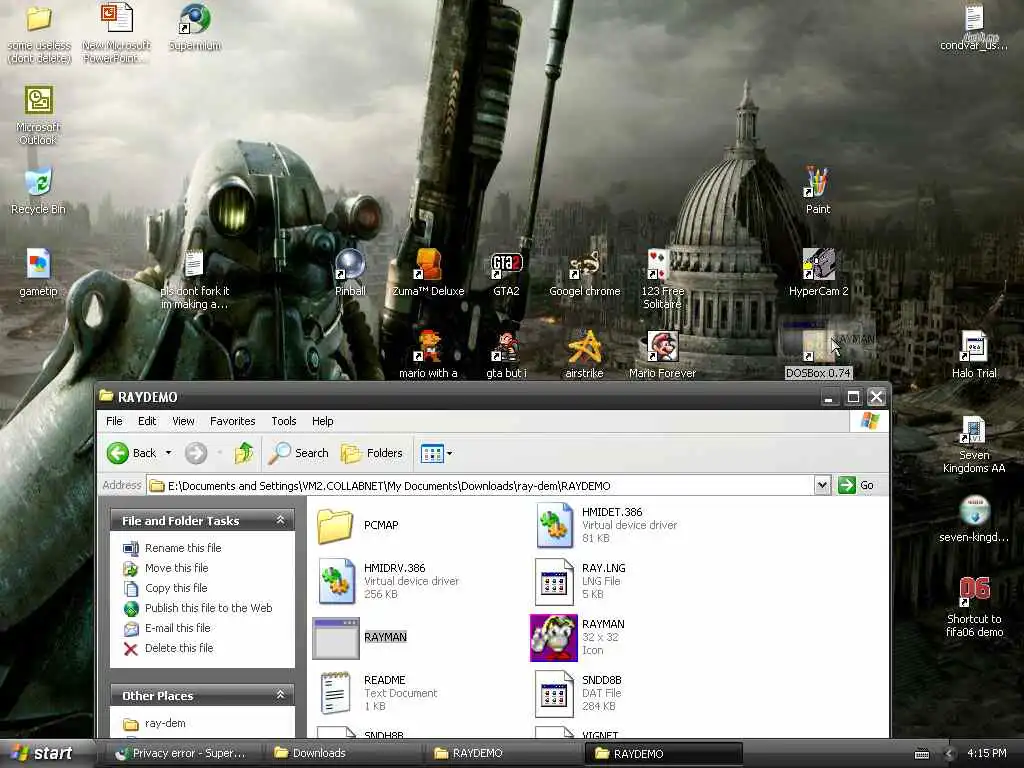Viewport: 1024px width, 768px height.
Task: Select the PCMAP folder
Action: tap(358, 526)
